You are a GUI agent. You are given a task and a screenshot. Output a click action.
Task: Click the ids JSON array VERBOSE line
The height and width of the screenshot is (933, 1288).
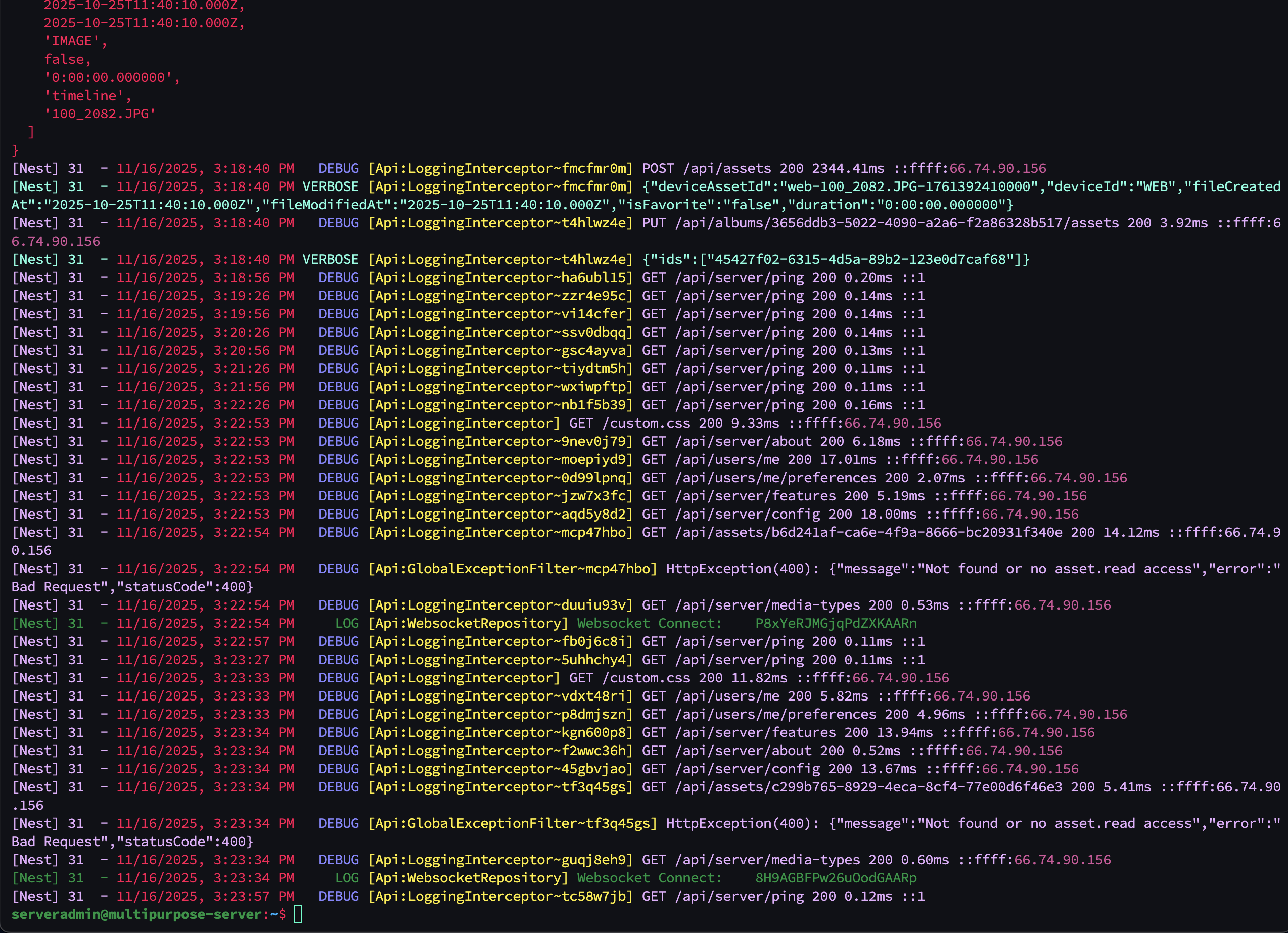point(835,259)
